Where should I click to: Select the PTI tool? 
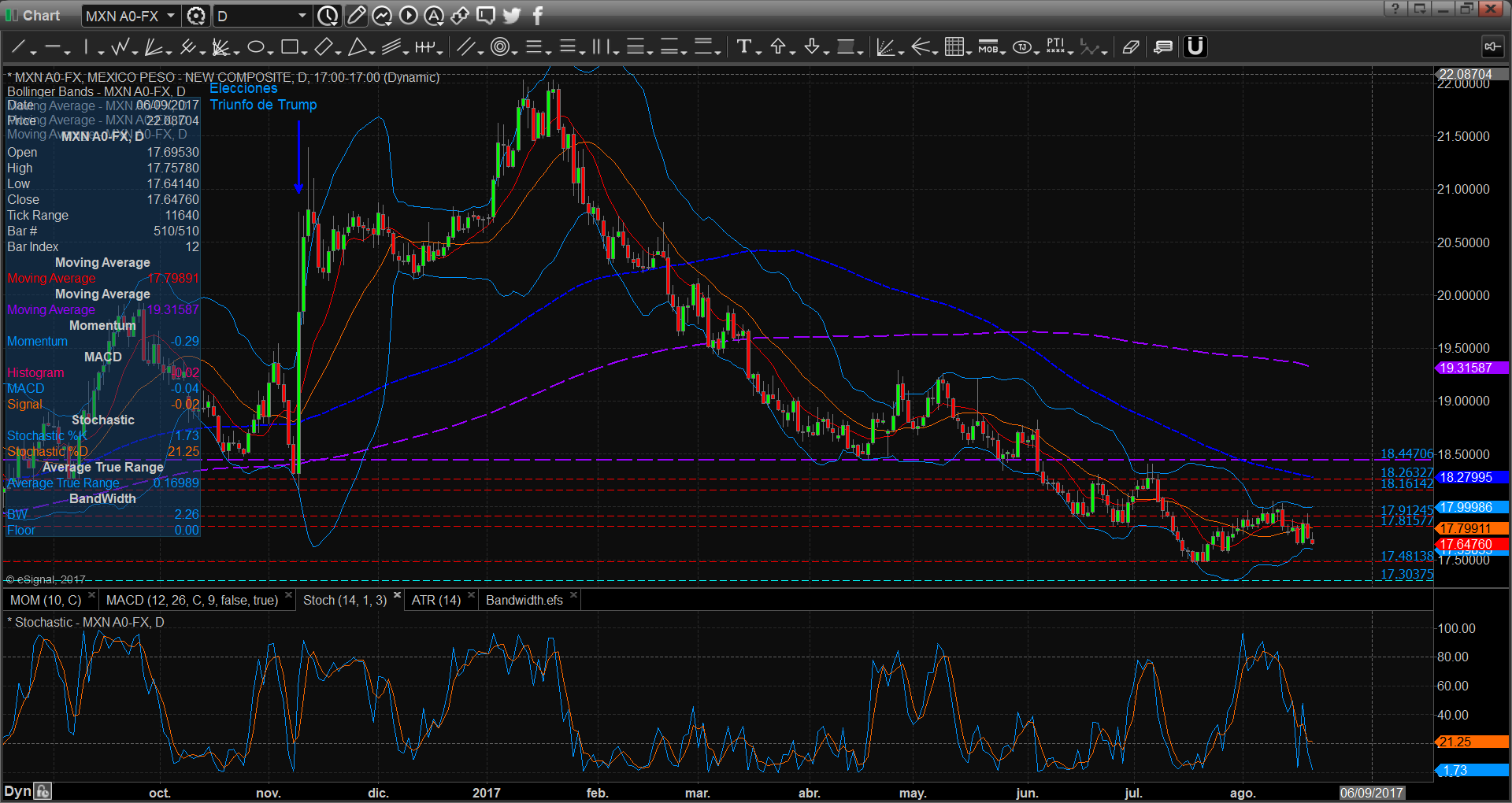pos(1055,47)
